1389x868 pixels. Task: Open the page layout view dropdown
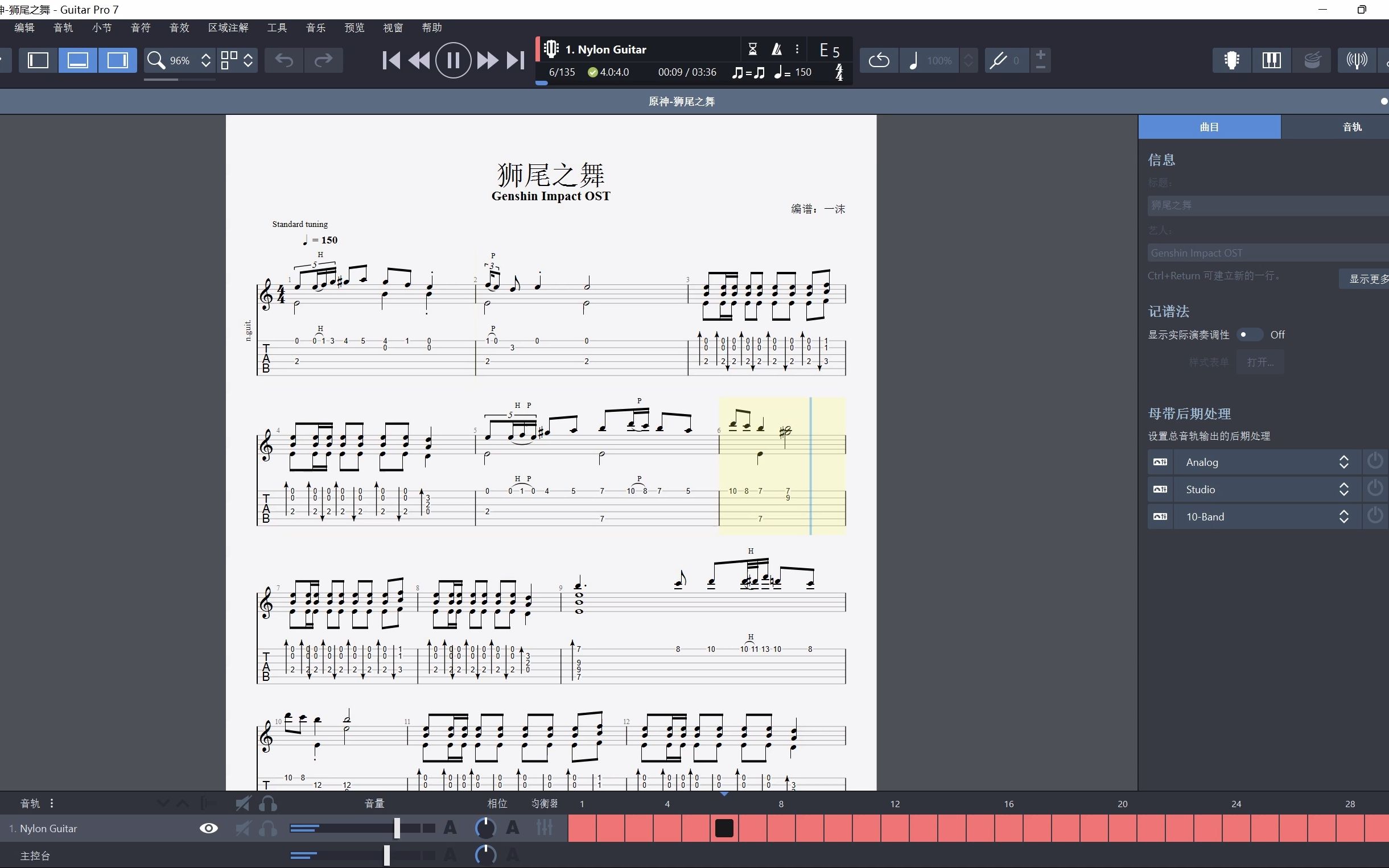pos(237,60)
